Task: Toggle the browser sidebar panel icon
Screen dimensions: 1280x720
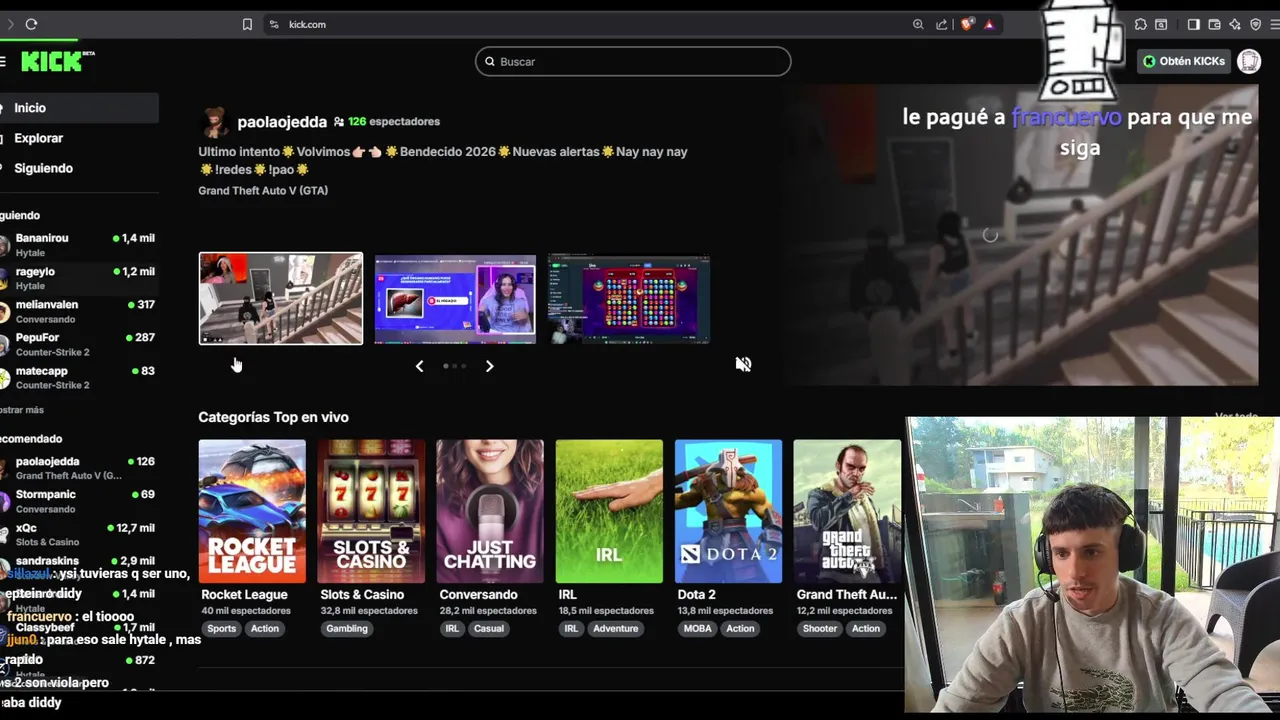Action: coord(1193,24)
